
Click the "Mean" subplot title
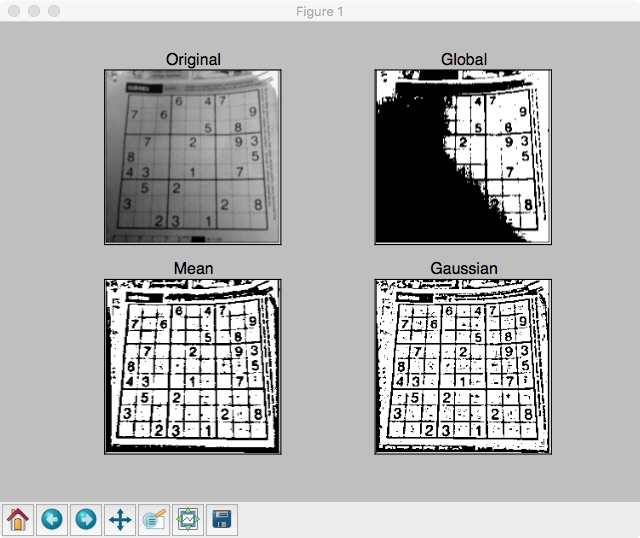point(193,269)
